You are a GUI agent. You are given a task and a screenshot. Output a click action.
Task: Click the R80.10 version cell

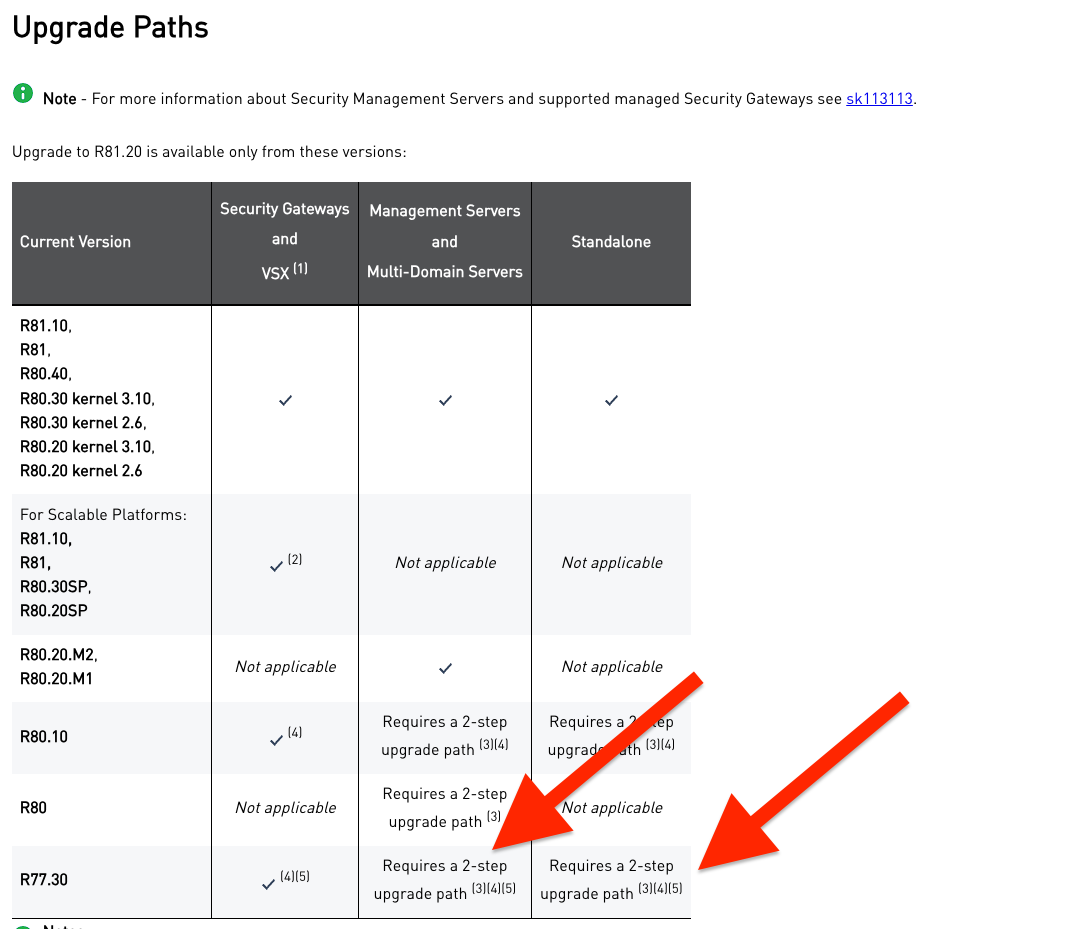point(44,737)
